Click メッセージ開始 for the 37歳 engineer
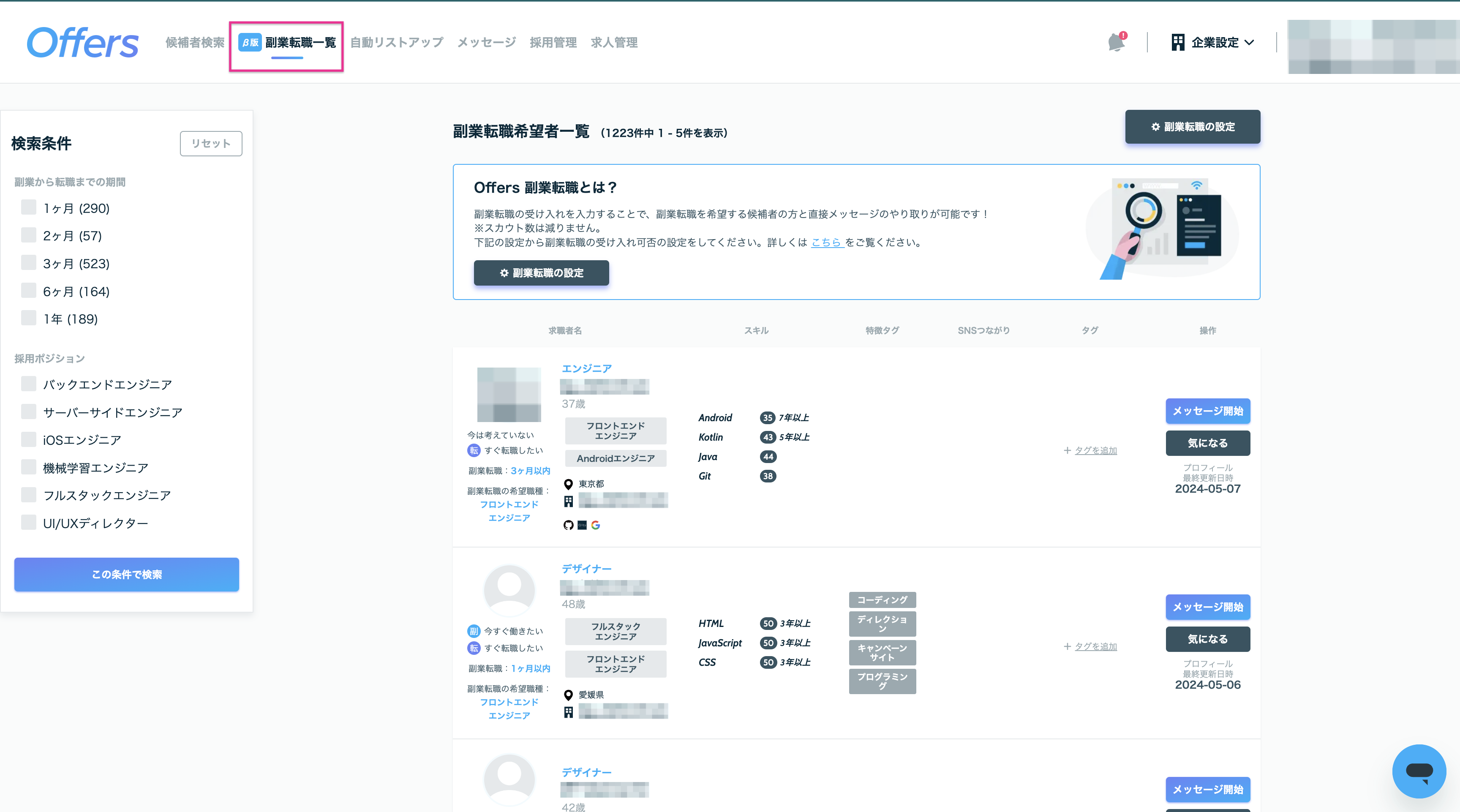1460x812 pixels. pyautogui.click(x=1208, y=411)
